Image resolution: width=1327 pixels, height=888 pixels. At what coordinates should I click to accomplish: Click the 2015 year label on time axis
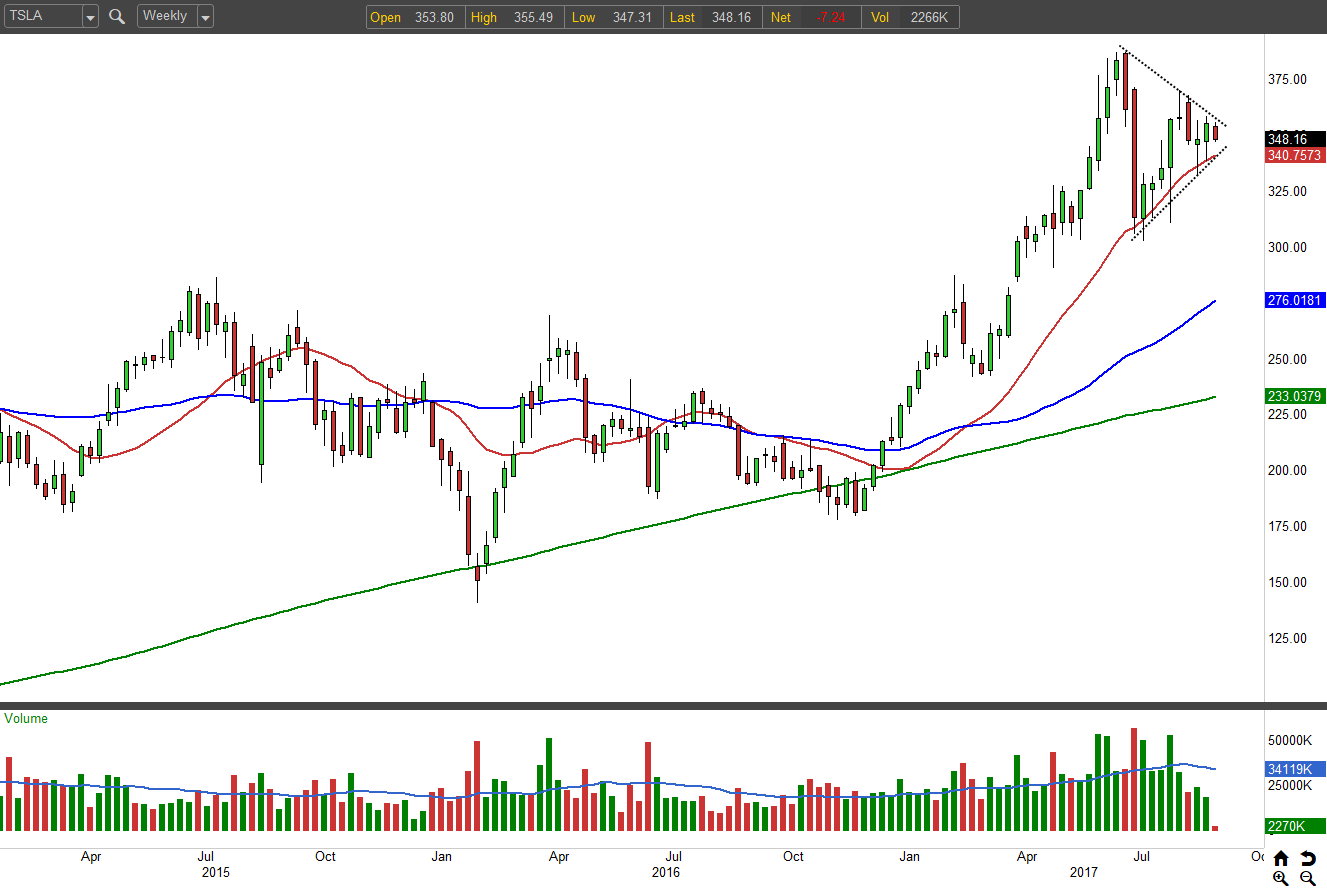[x=216, y=872]
